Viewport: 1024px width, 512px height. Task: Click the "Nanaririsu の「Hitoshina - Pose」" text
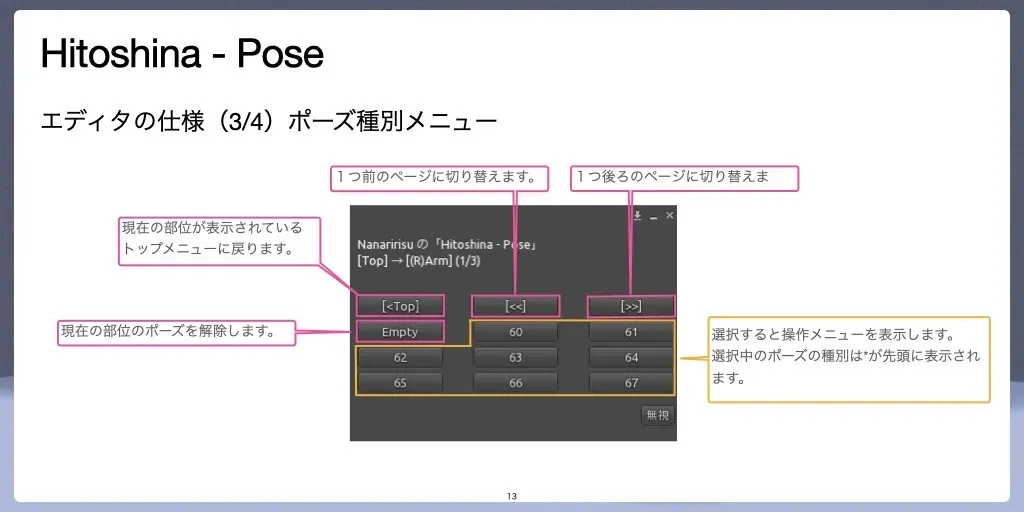point(447,245)
